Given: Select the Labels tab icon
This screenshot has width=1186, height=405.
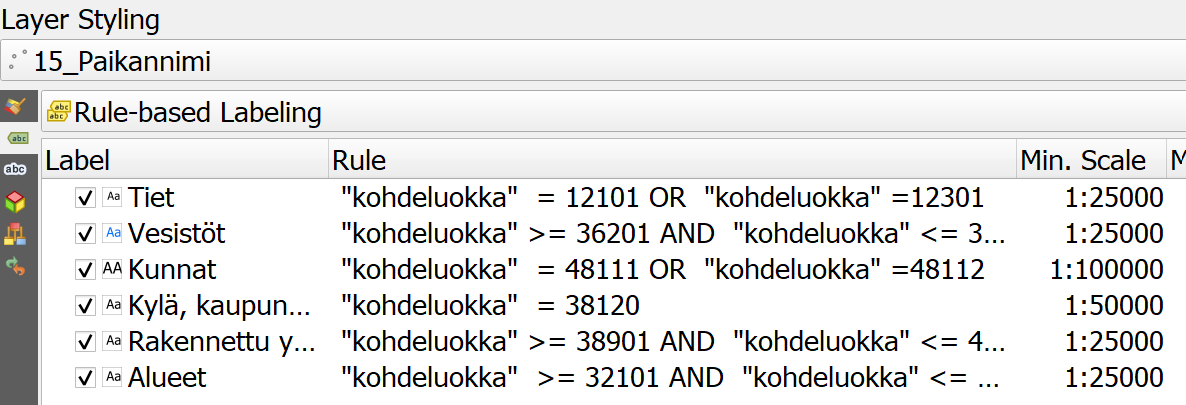Looking at the screenshot, I should [x=16, y=139].
